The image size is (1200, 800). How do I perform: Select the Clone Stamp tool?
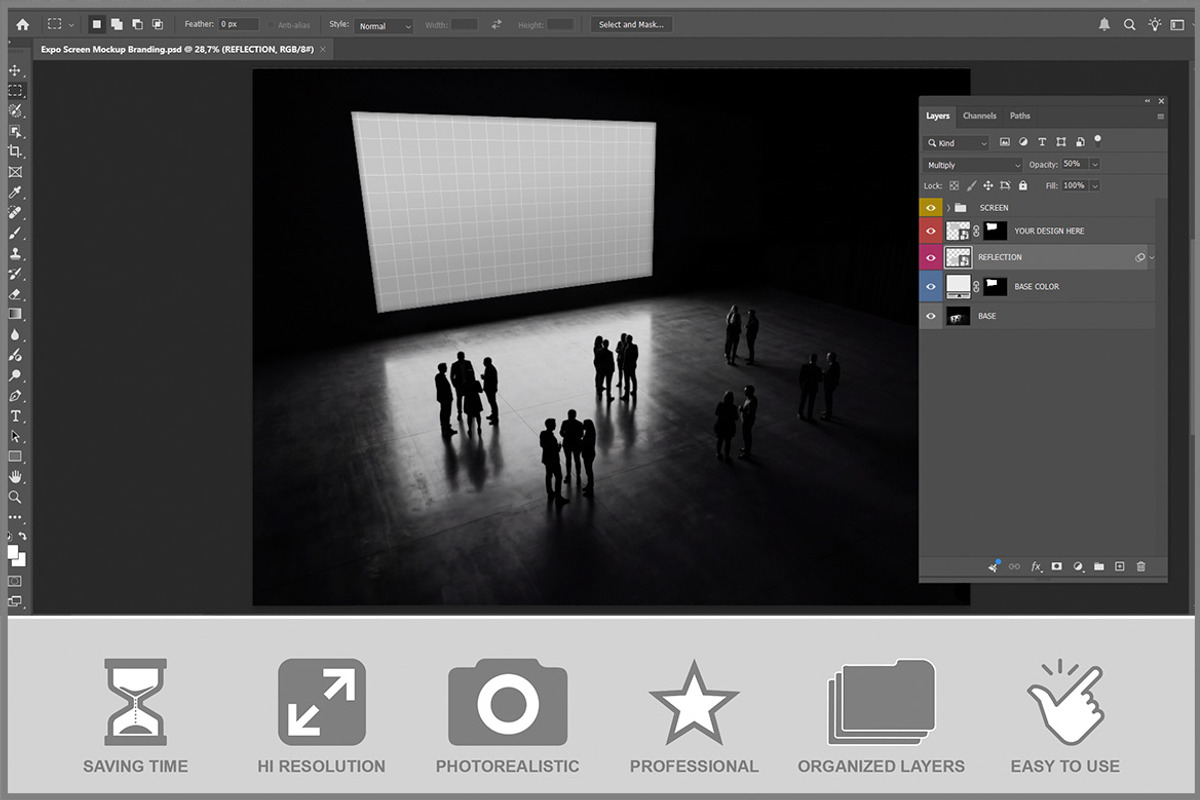15,253
